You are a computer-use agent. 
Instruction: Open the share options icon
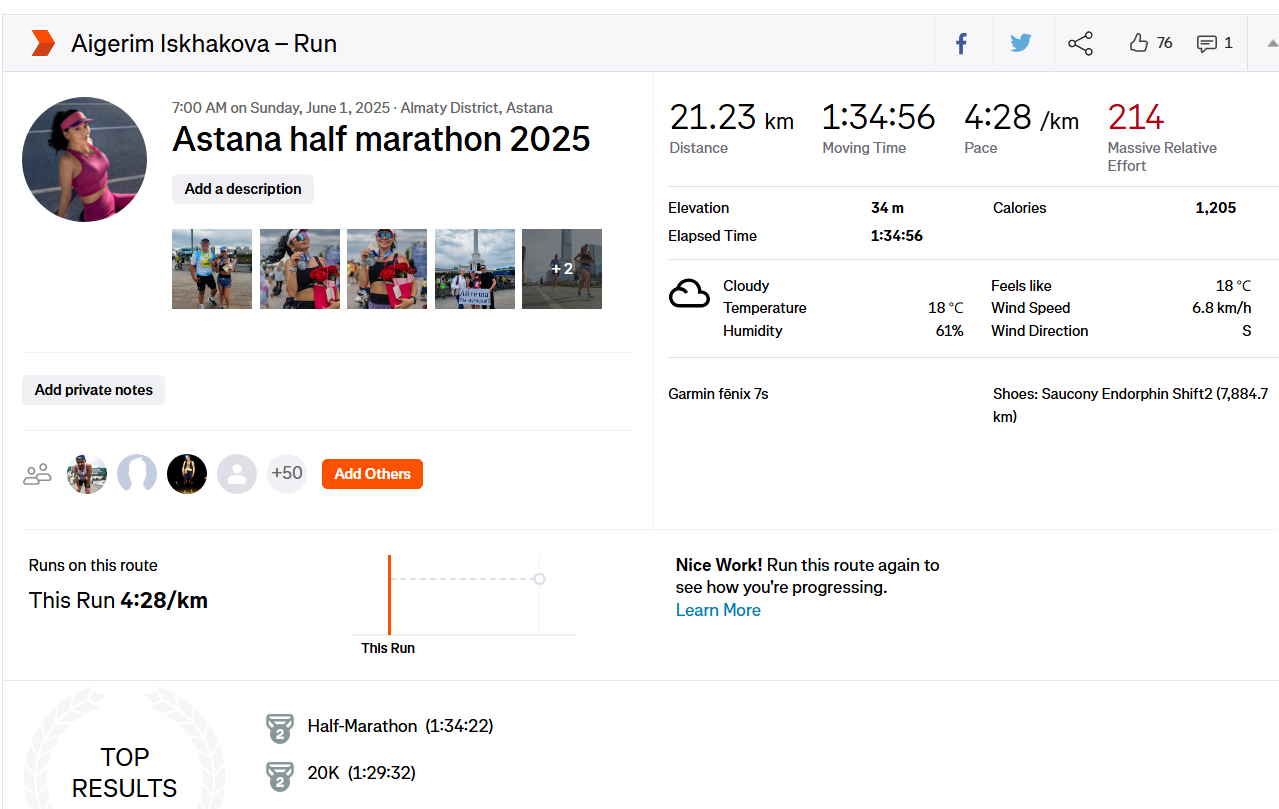click(x=1080, y=44)
